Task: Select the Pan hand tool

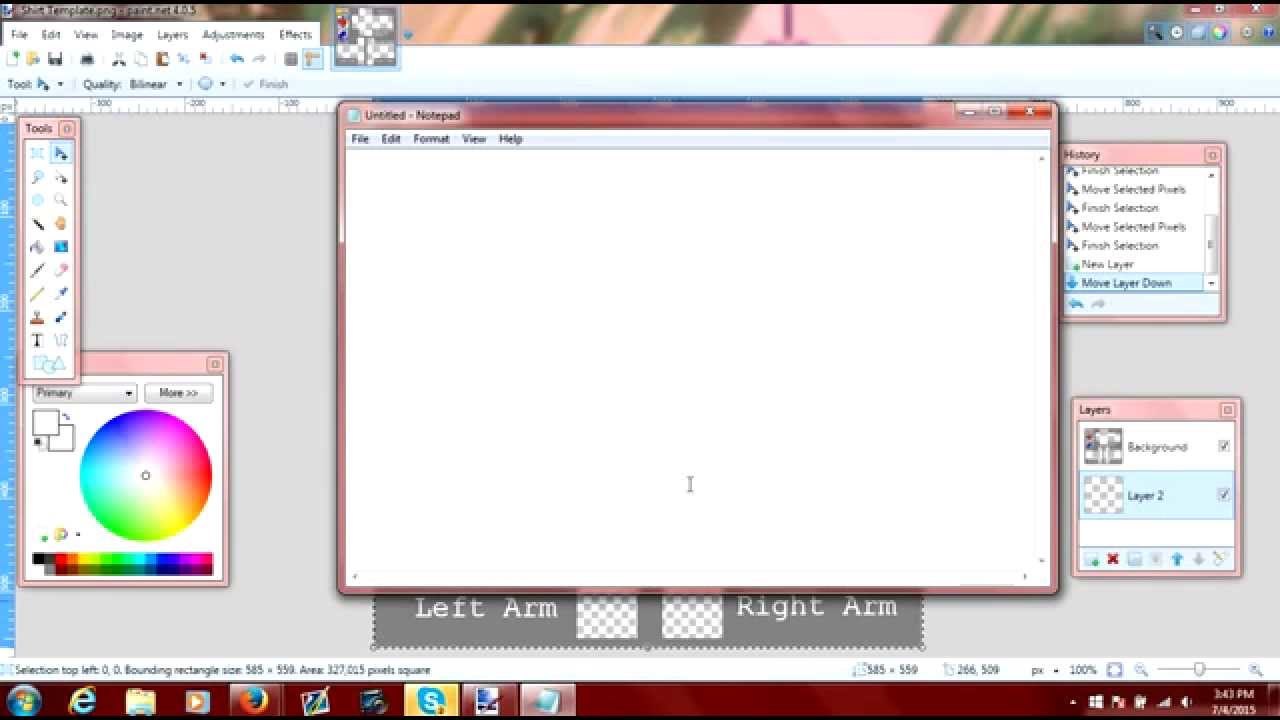Action: pos(61,224)
